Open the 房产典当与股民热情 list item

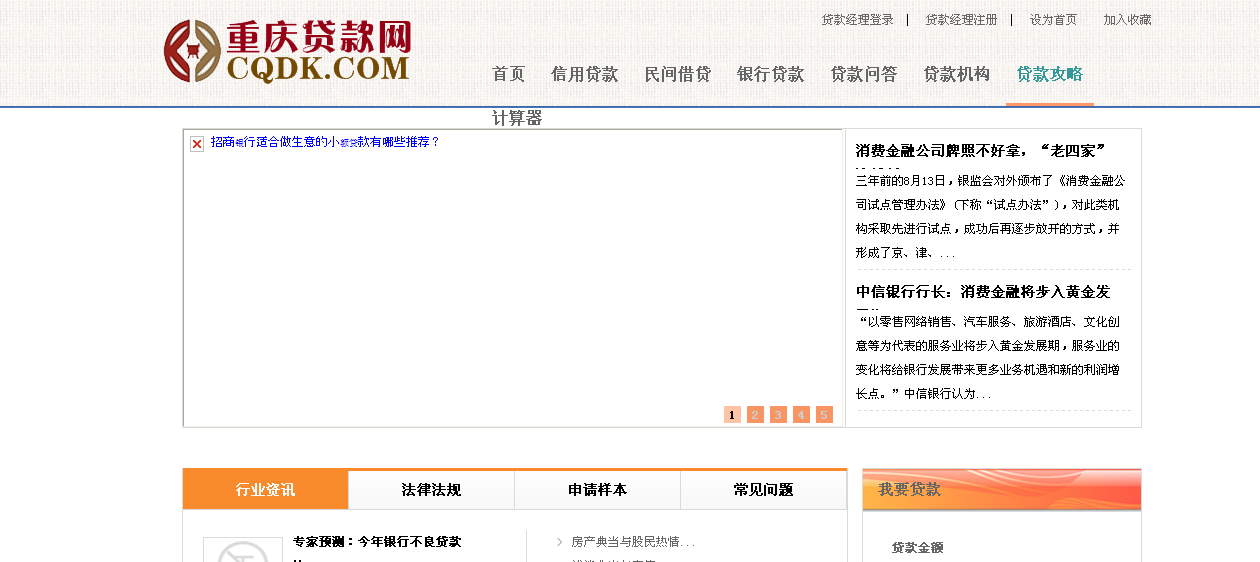[x=632, y=542]
